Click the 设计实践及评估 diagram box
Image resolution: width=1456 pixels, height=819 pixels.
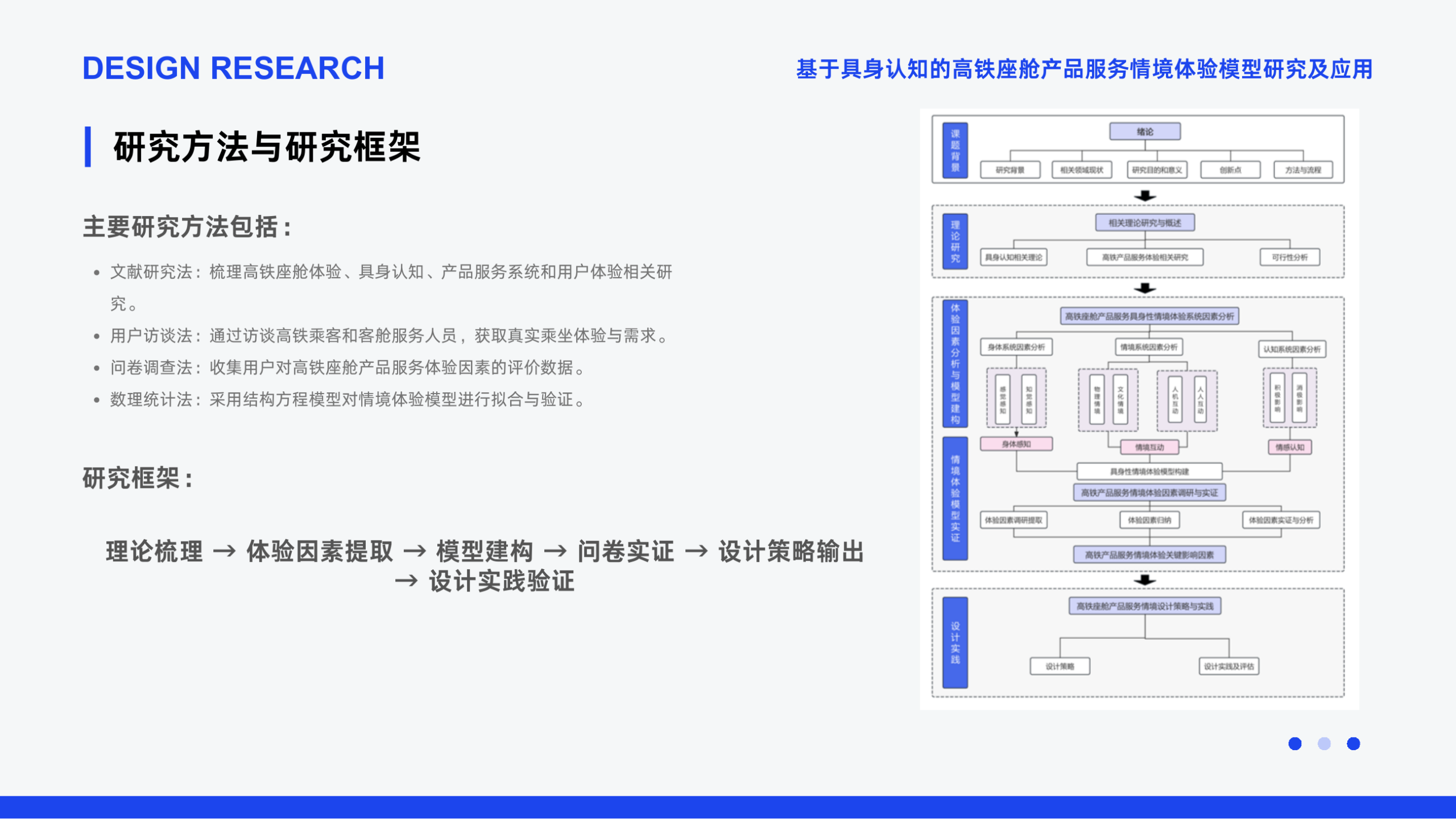click(1229, 667)
